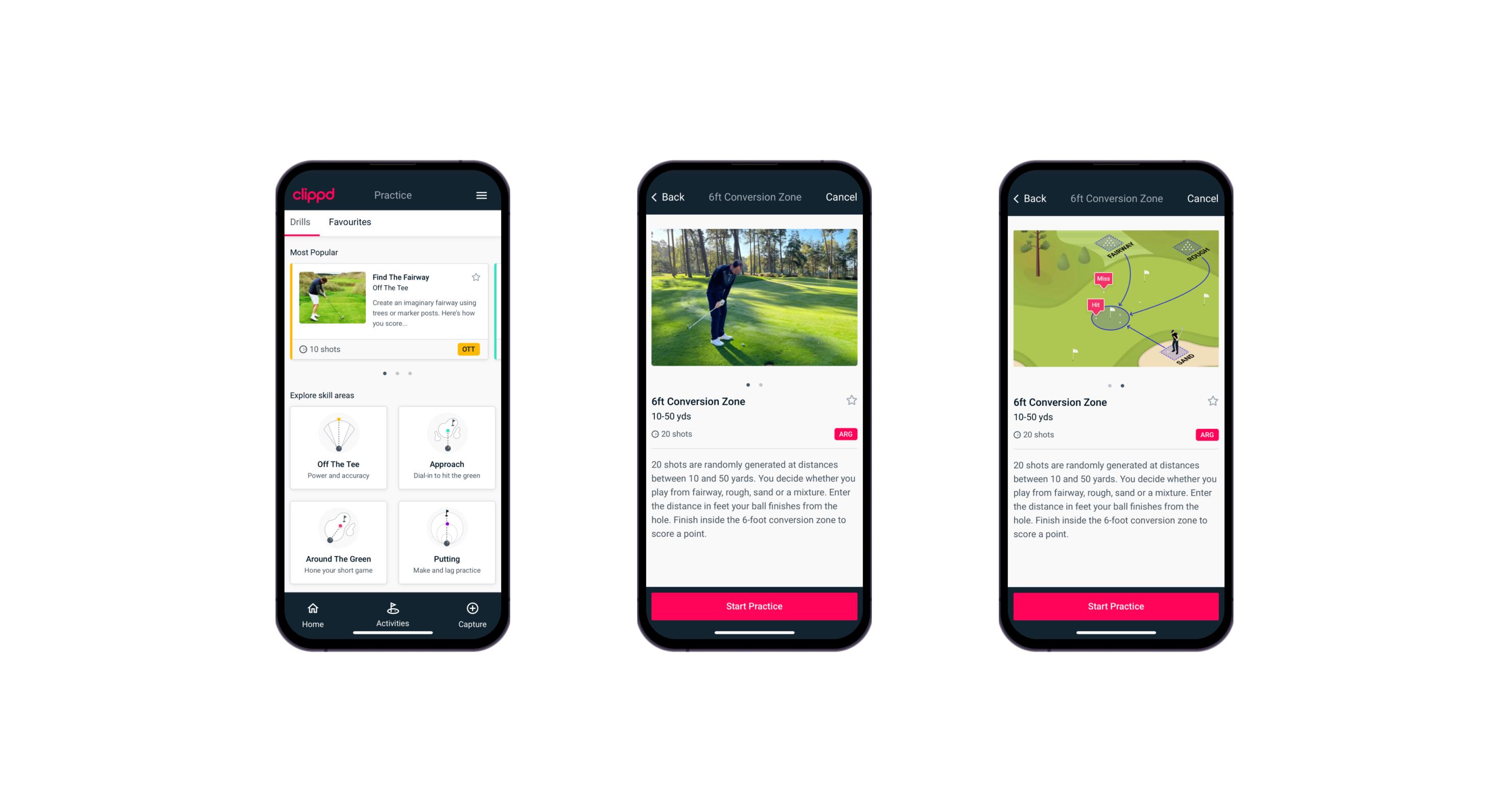Toggle the favourite star on 6ft Conversion Zone
1509x812 pixels.
851,401
